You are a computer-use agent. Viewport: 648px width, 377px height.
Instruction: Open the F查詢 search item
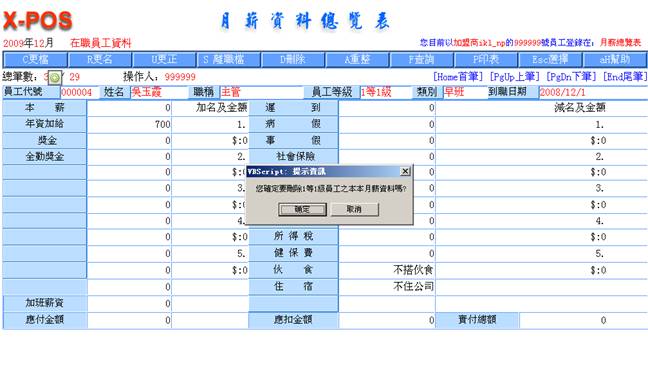click(421, 60)
